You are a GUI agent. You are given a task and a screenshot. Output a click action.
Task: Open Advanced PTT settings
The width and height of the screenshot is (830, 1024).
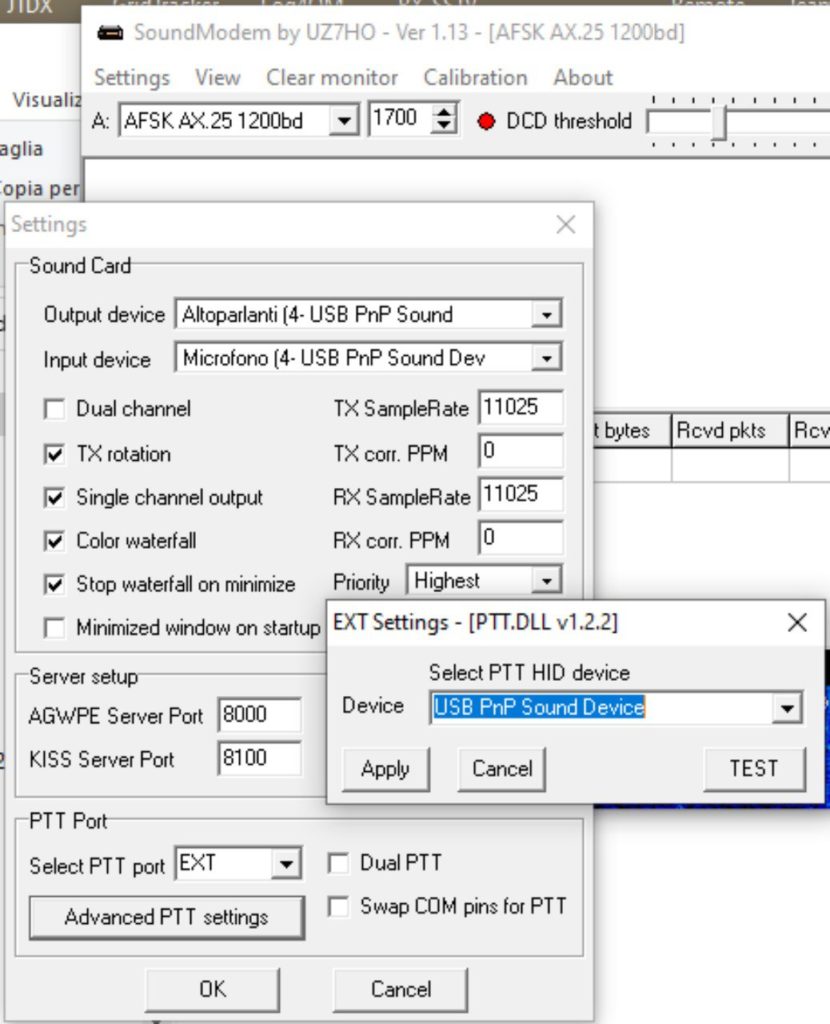[167, 917]
